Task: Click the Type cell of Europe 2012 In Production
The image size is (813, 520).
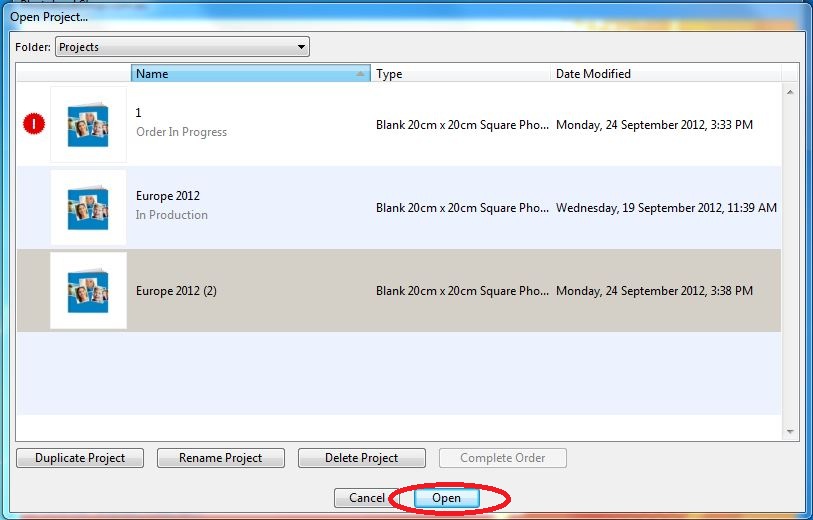Action: click(x=462, y=208)
